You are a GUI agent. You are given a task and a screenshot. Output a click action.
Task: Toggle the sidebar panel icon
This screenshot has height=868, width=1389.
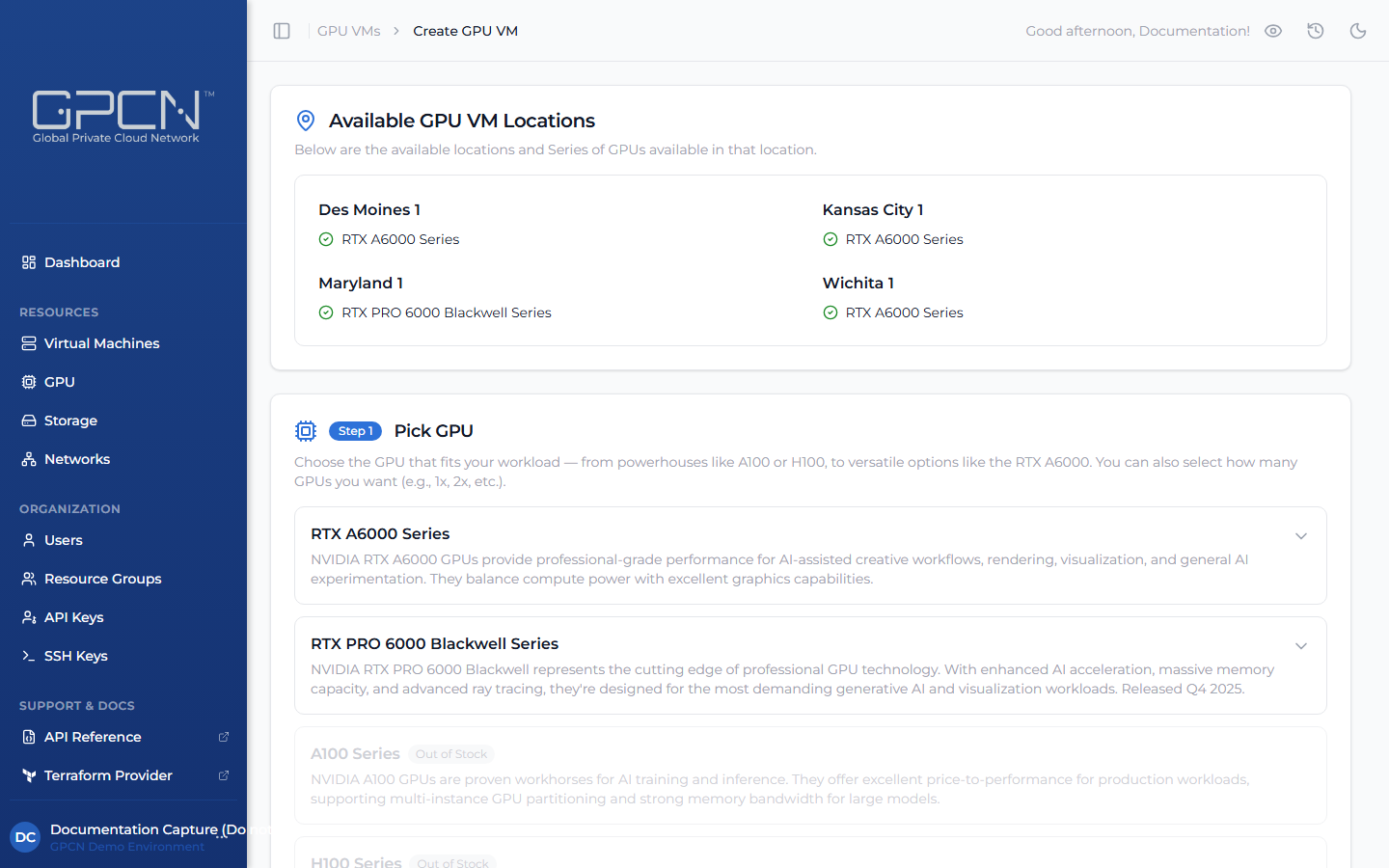coord(282,31)
